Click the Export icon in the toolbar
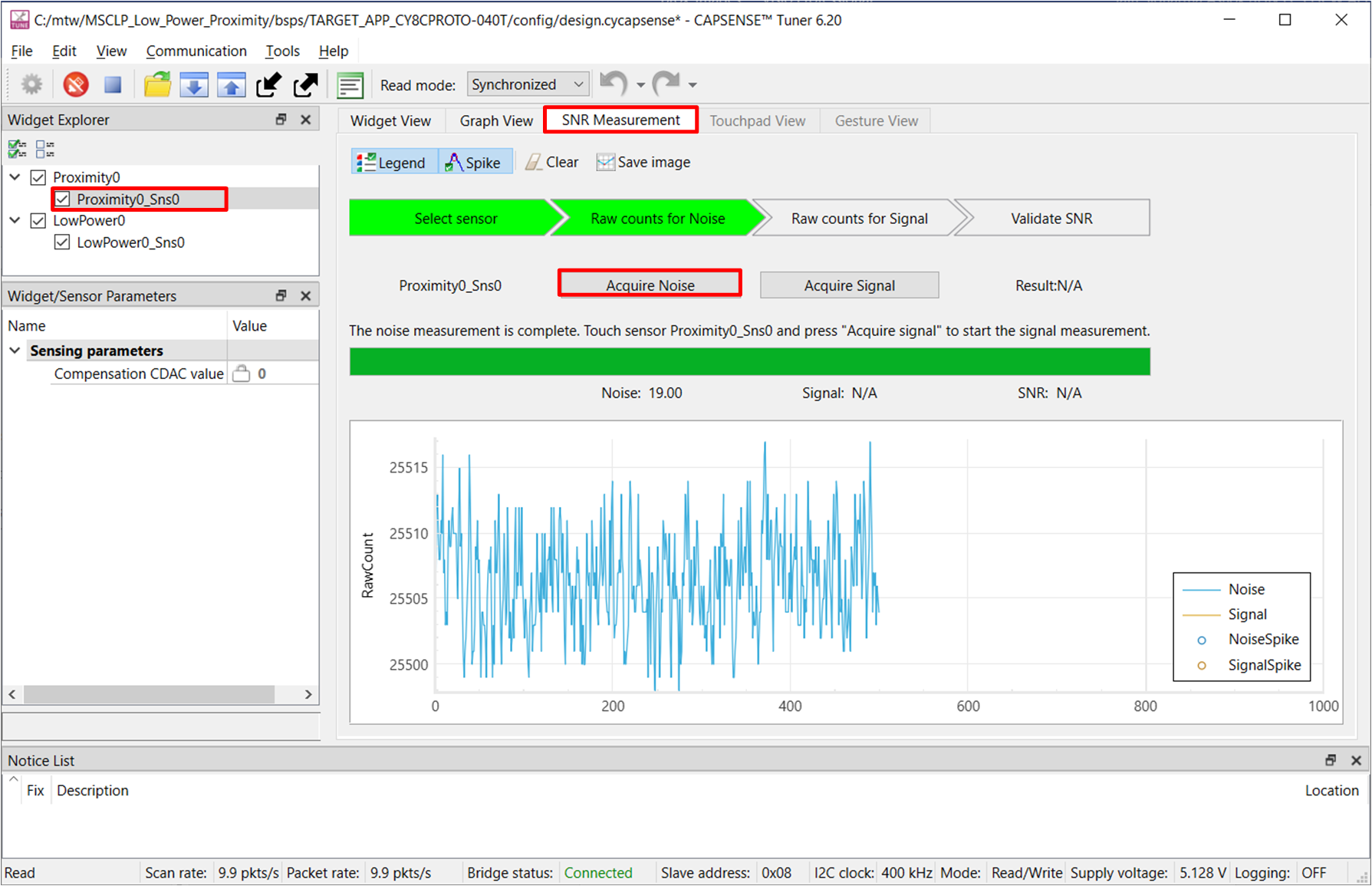This screenshot has height=886, width=1372. tap(305, 84)
